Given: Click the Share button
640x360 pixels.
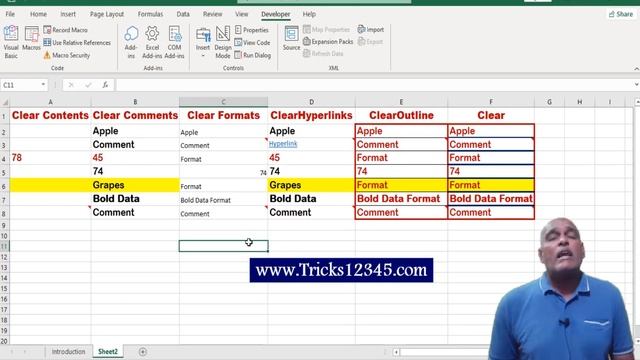Looking at the screenshot, I should [x=621, y=14].
